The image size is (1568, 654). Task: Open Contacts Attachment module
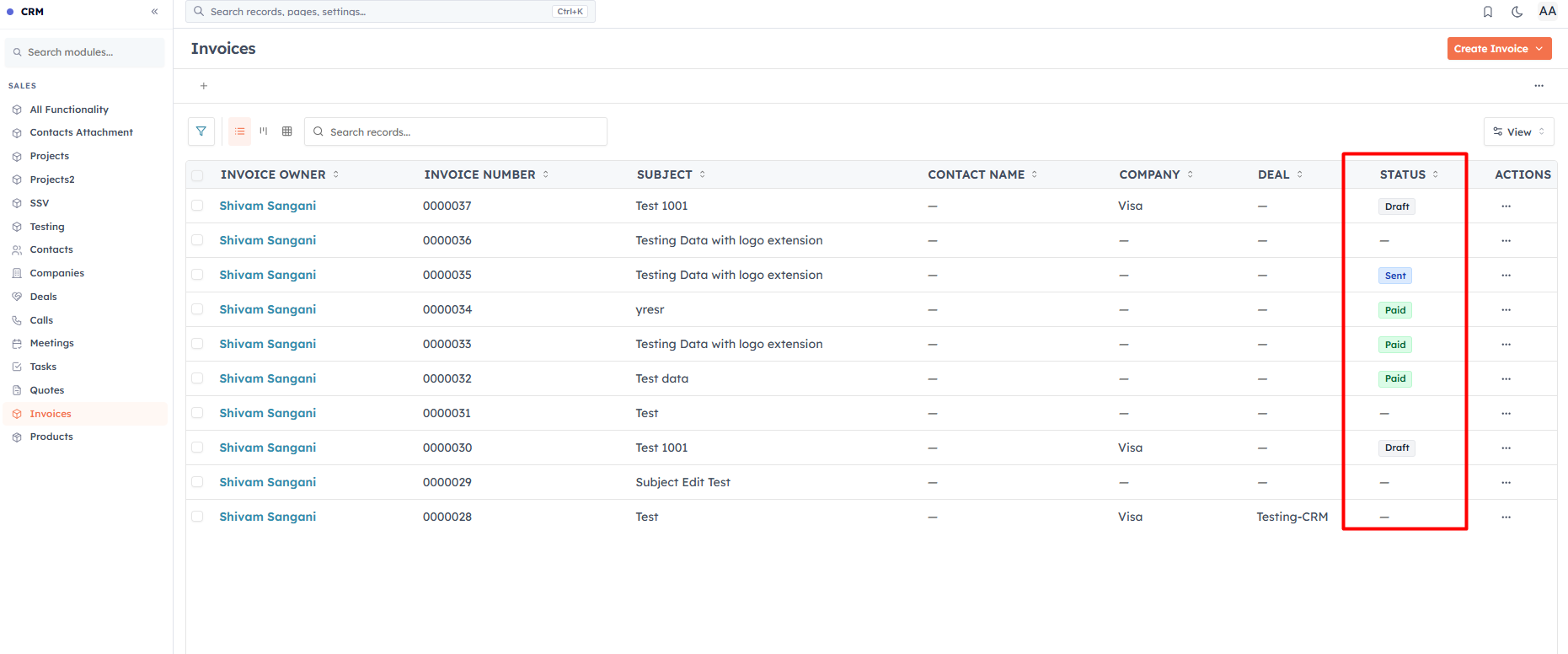coord(81,132)
